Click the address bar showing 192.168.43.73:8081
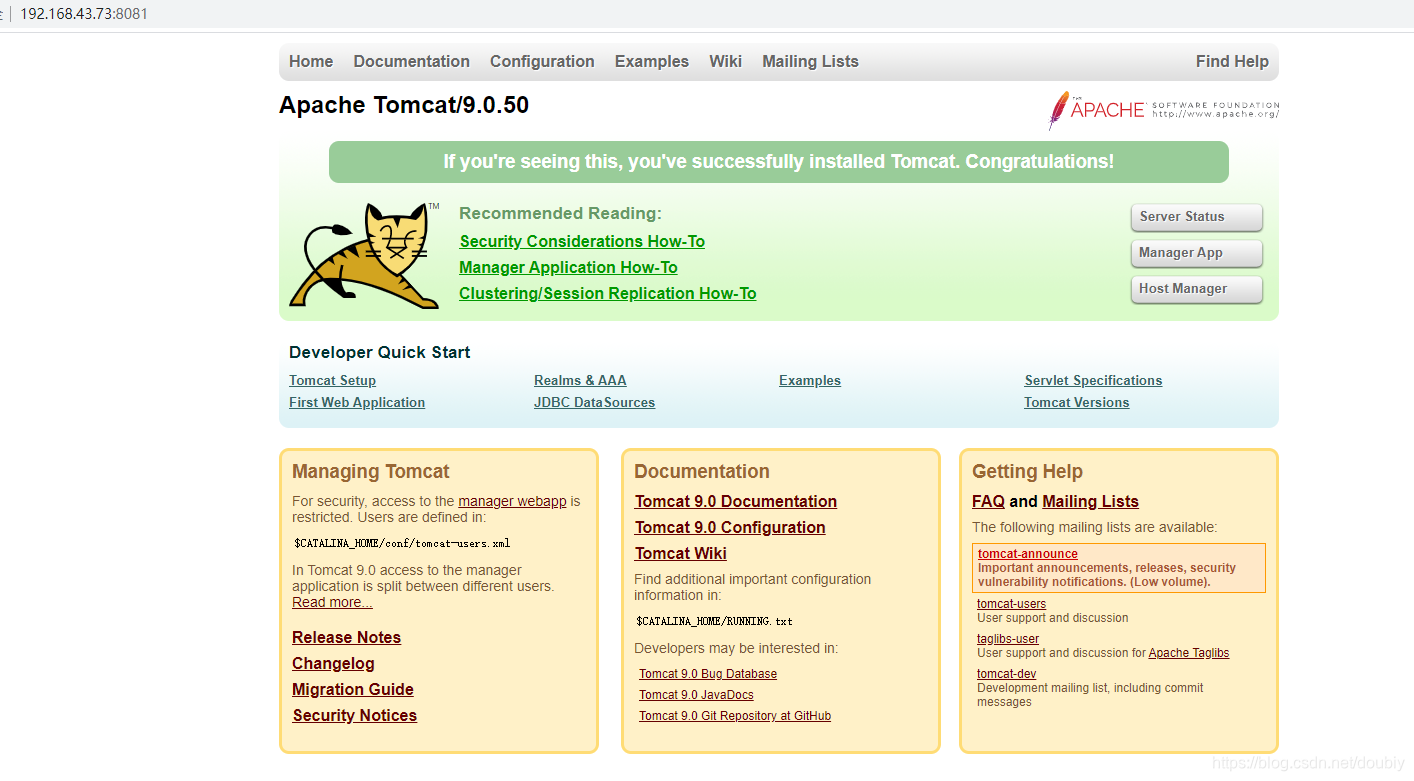Screen dimensions: 1414x781 tap(84, 14)
